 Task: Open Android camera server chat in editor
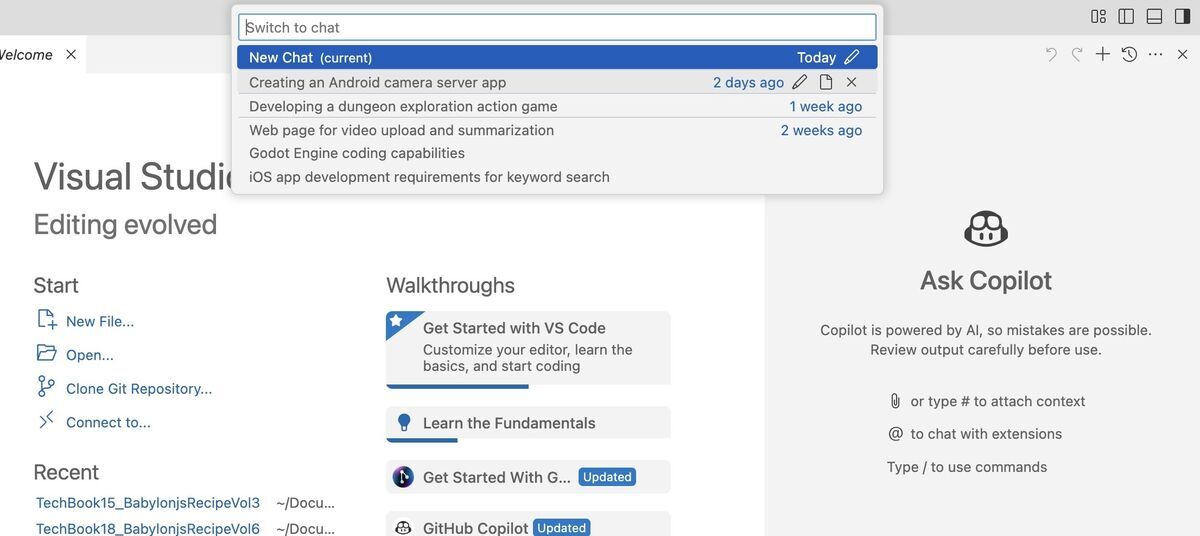click(x=826, y=82)
